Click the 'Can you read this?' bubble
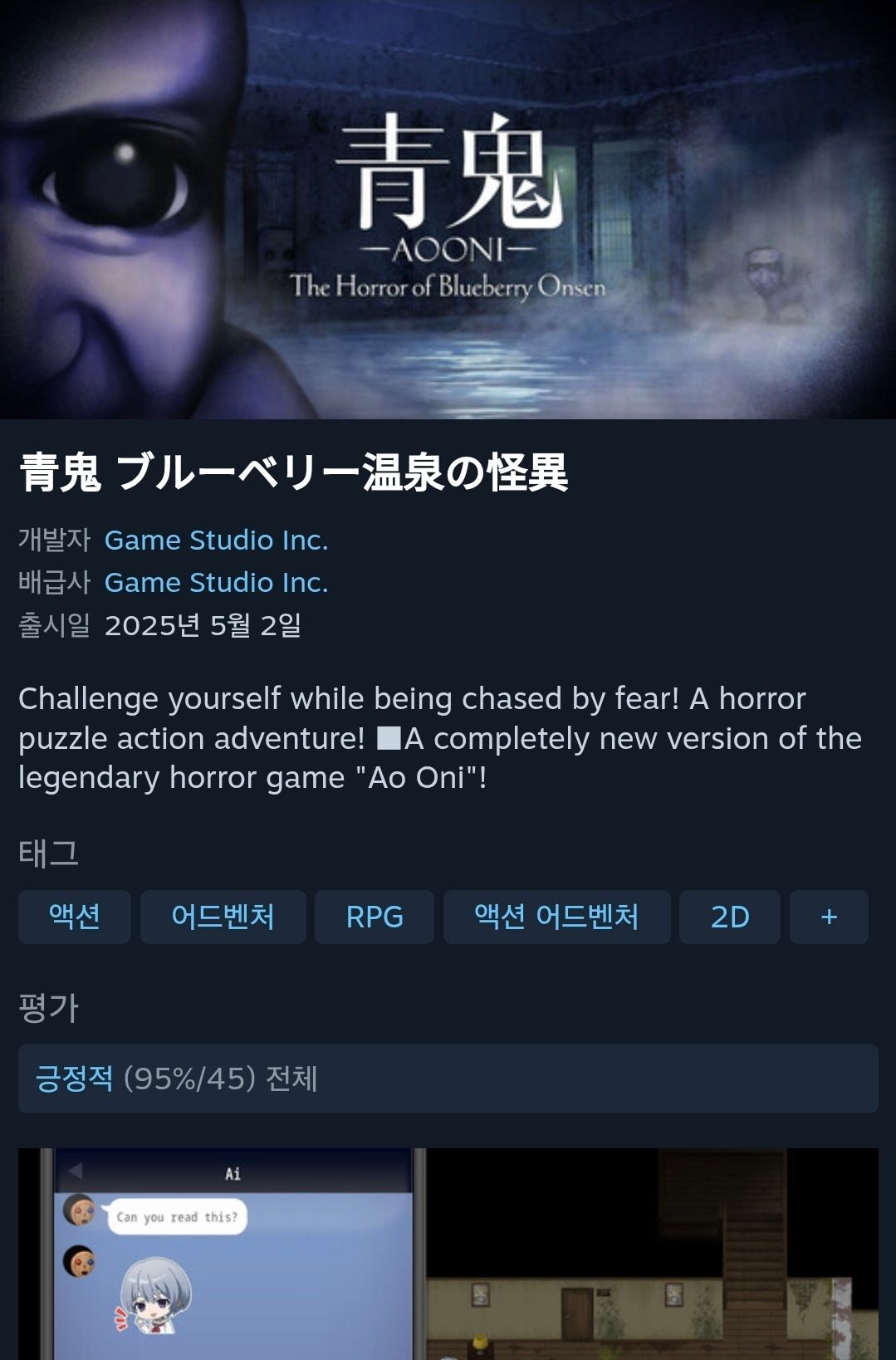Screen dimensions: 896x1360 click(x=177, y=1217)
